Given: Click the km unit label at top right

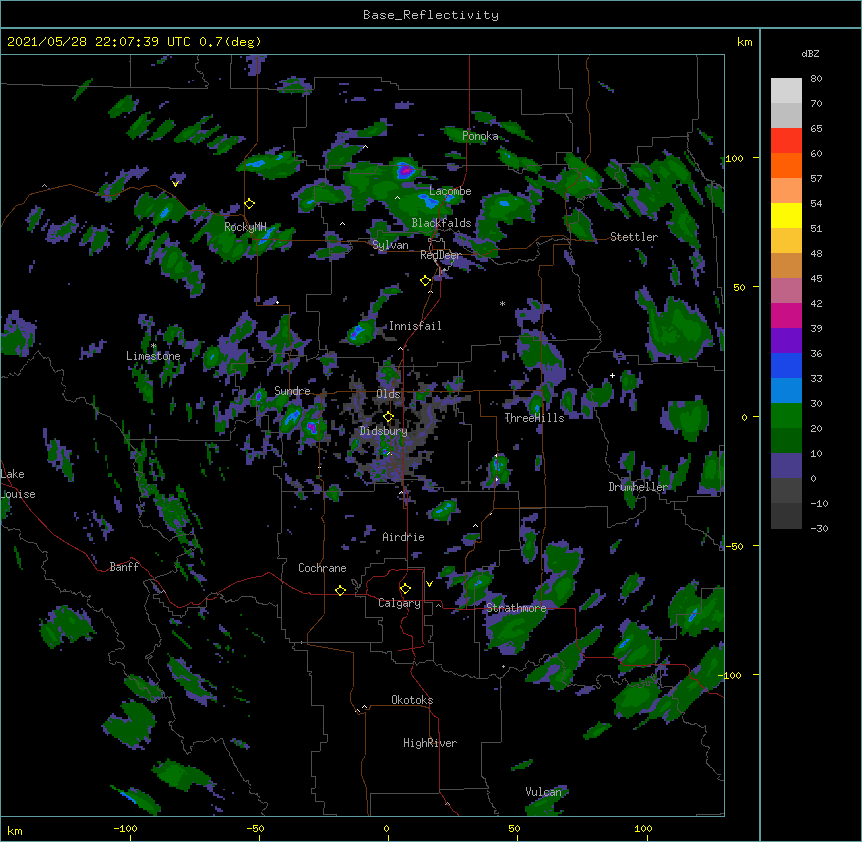Looking at the screenshot, I should pos(744,42).
